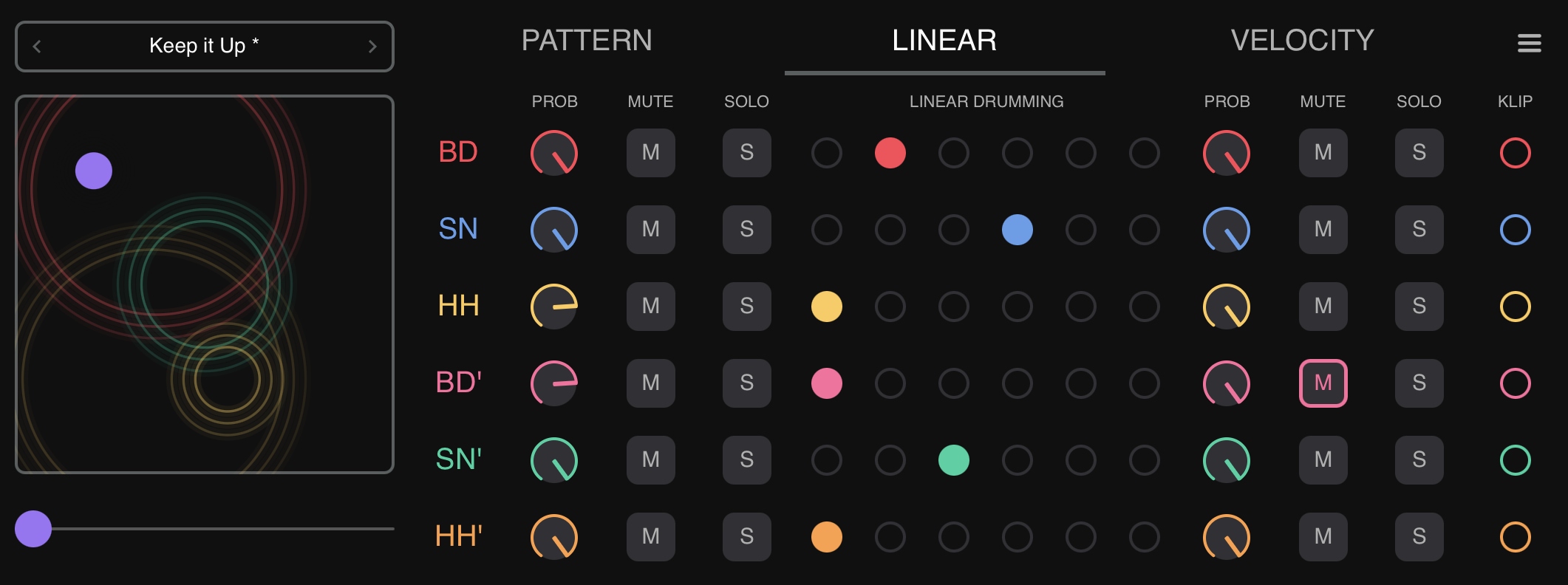Solo the HH track
This screenshot has width=1568, height=585.
746,307
